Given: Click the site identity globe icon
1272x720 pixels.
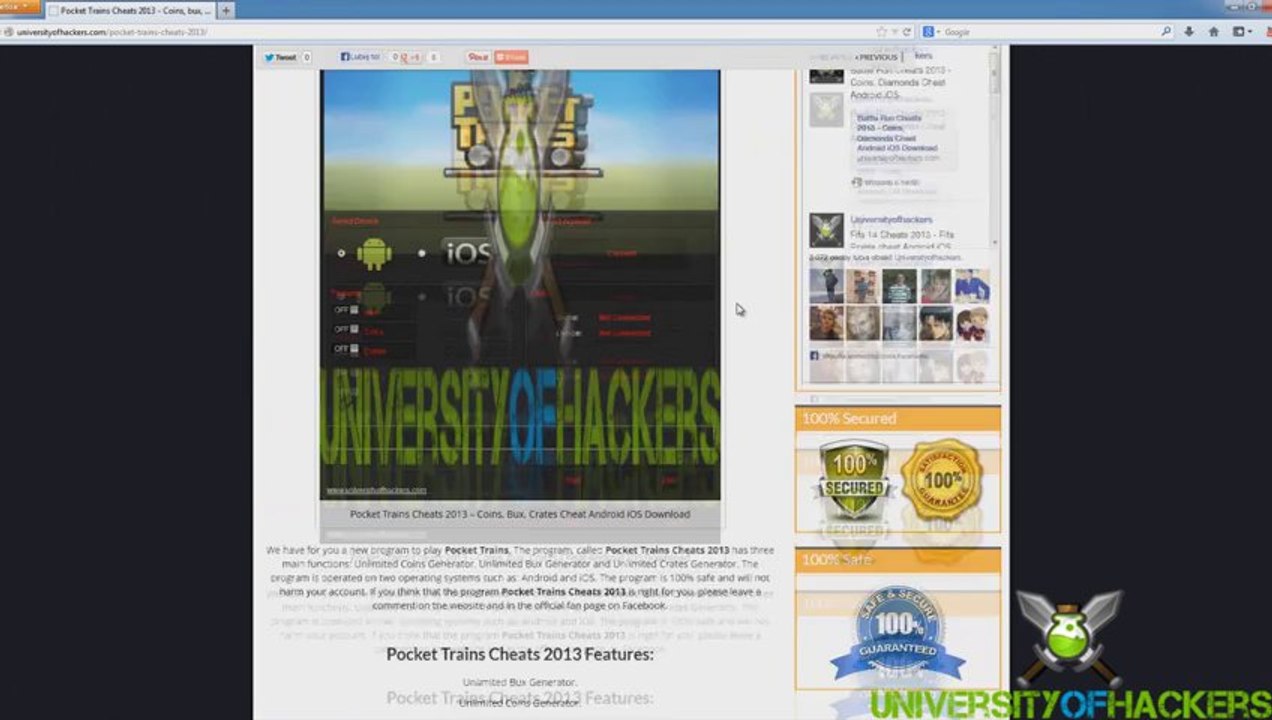Looking at the screenshot, I should (x=8, y=32).
